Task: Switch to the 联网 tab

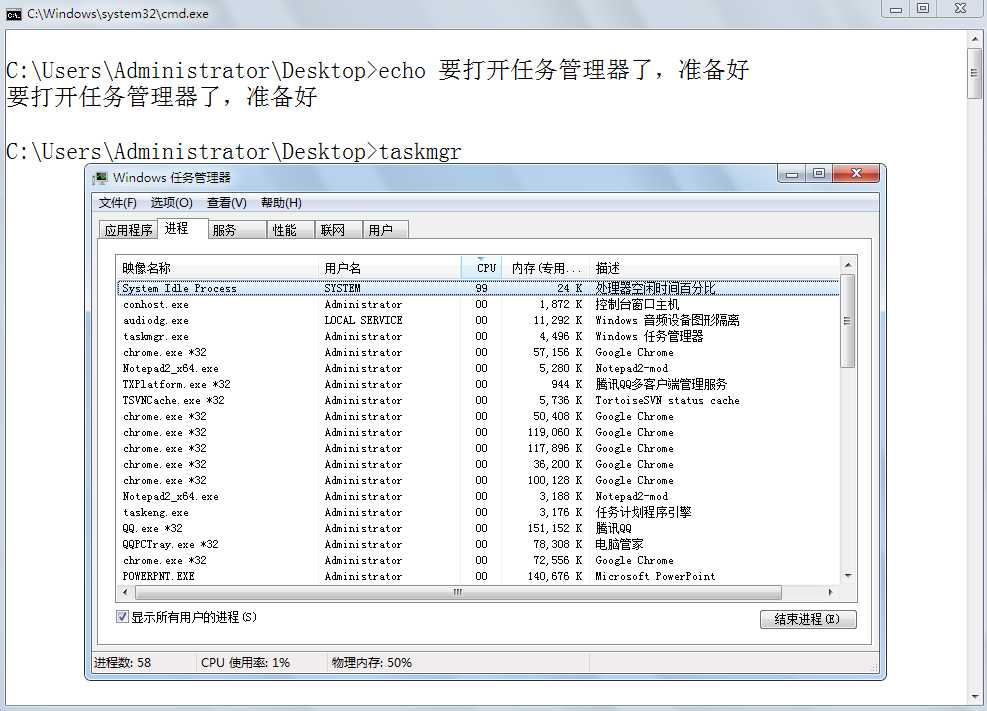Action: coord(338,230)
